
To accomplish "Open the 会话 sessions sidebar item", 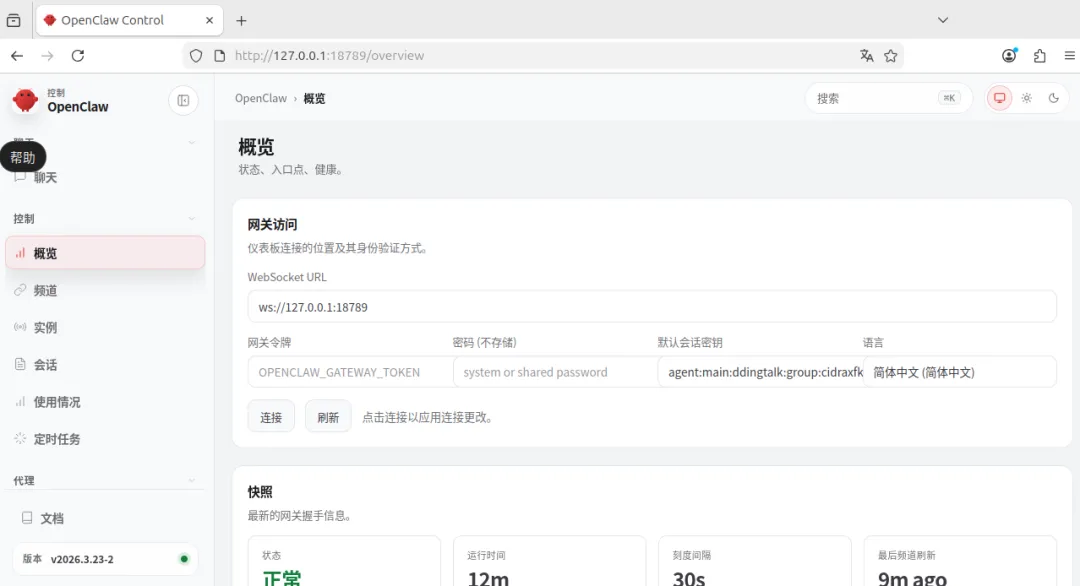I will (105, 365).
